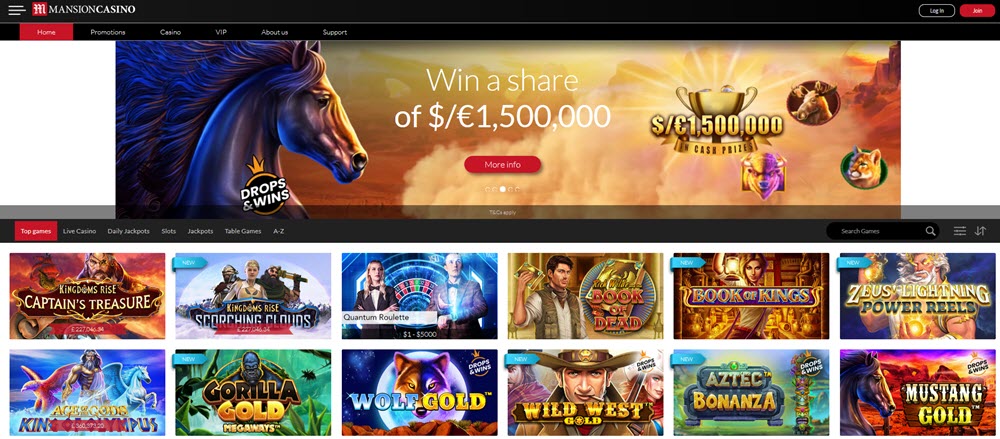
Task: Open the Wolf Gold game thumbnail
Action: coord(420,392)
